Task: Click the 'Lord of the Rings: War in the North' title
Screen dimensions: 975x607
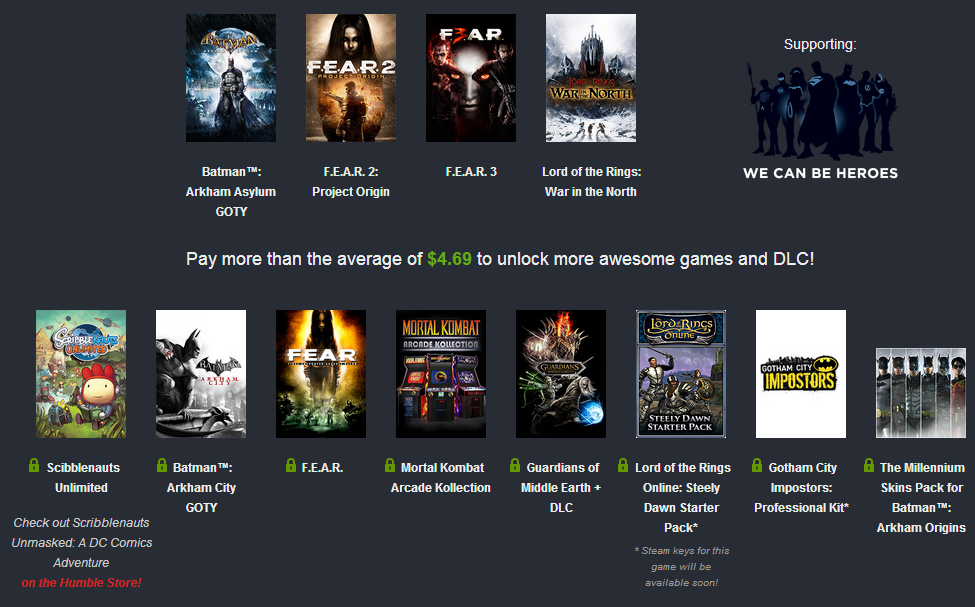Action: click(591, 181)
